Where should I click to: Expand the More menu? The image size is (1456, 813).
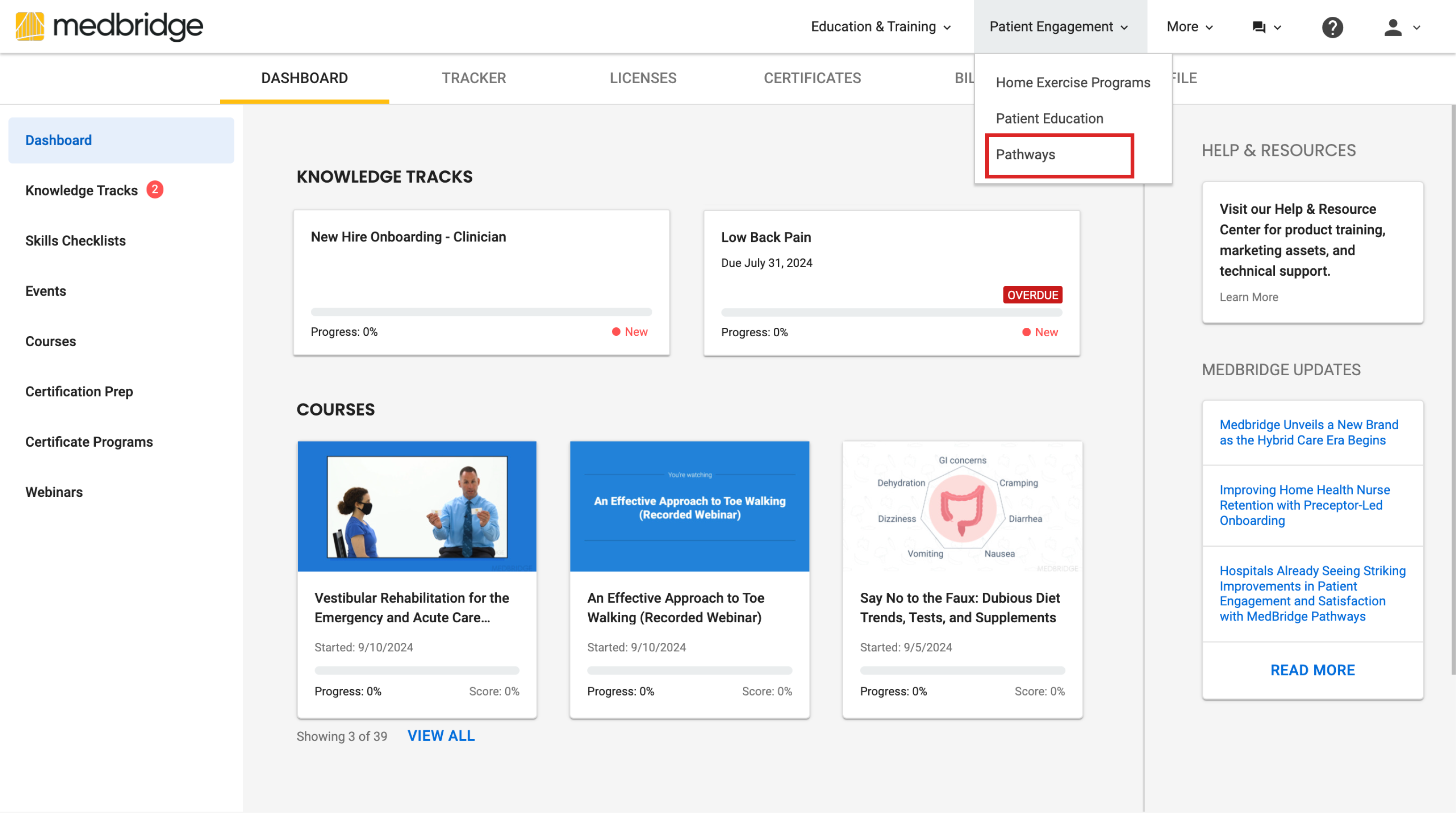(1190, 27)
